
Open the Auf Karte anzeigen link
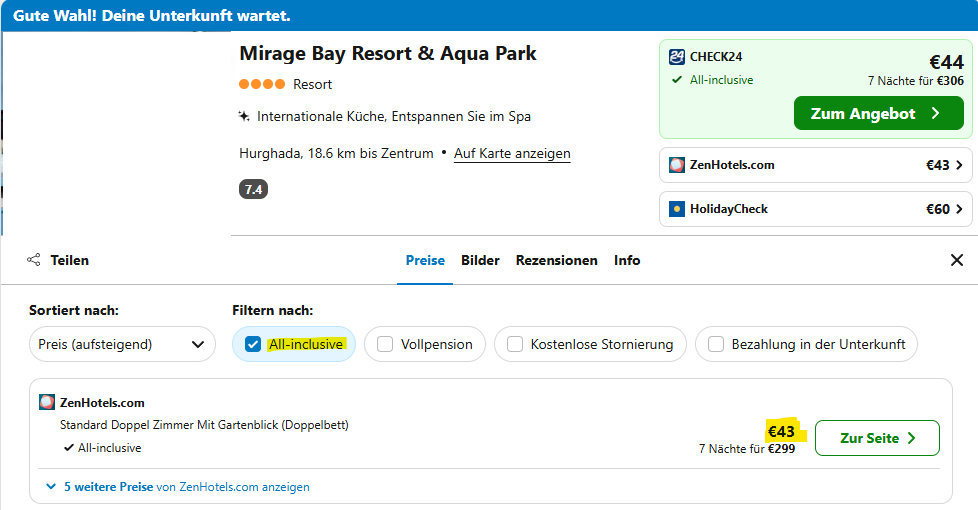click(x=512, y=153)
